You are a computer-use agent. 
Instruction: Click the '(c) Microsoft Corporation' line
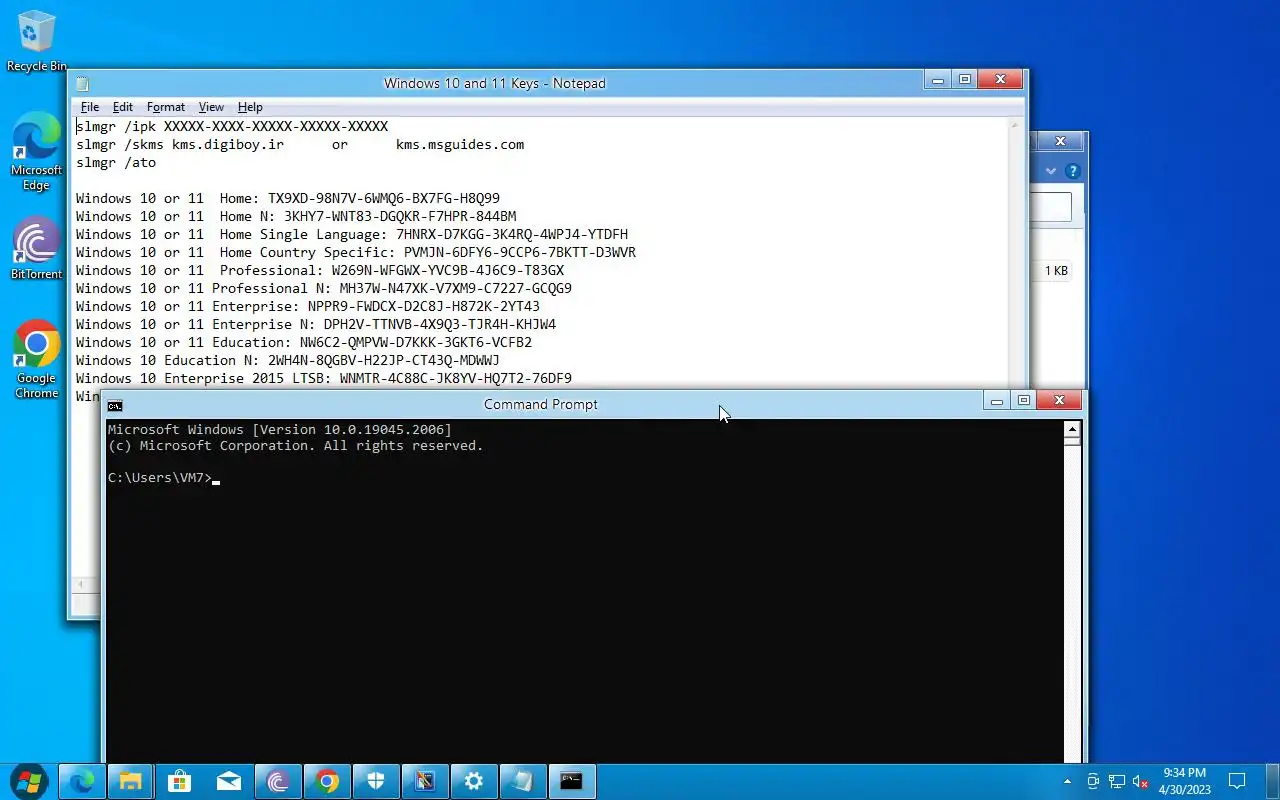click(x=296, y=446)
